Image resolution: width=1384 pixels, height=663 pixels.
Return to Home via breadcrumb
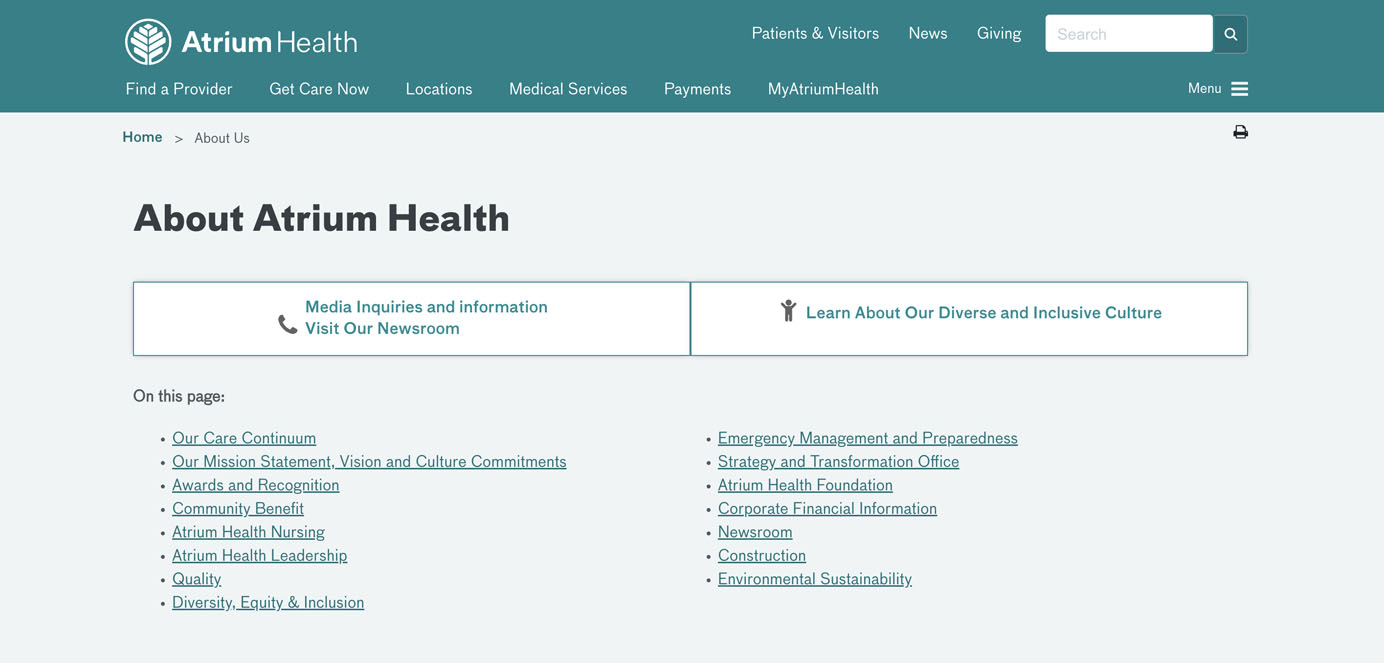point(142,137)
